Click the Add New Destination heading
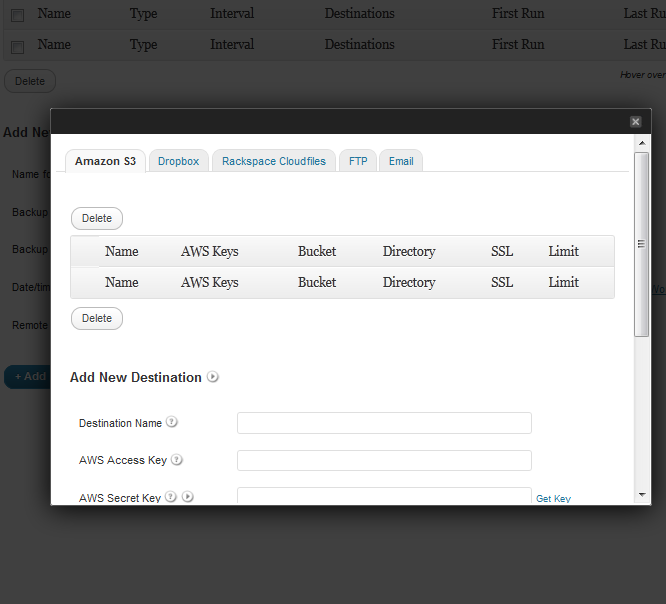 click(135, 377)
